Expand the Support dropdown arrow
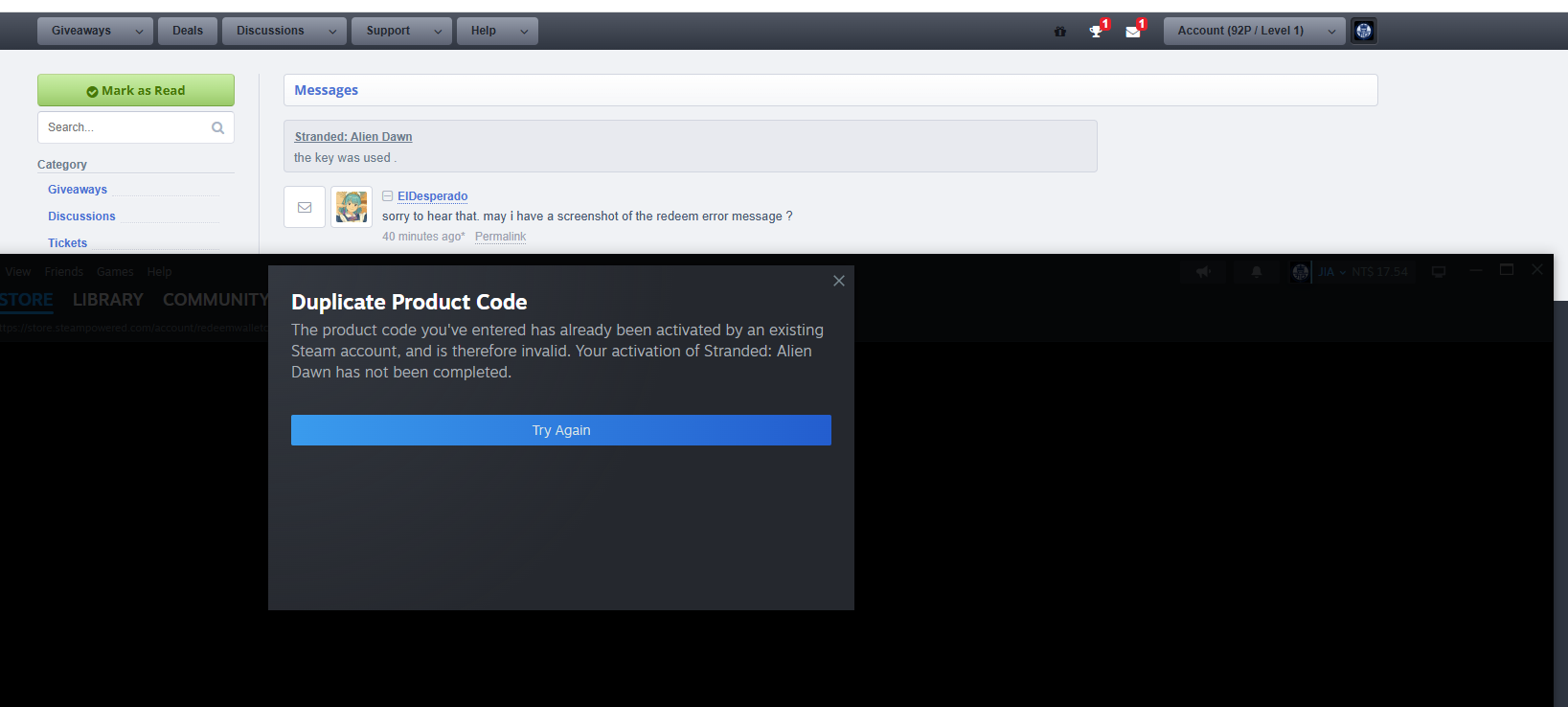This screenshot has width=1568, height=707. tap(438, 32)
